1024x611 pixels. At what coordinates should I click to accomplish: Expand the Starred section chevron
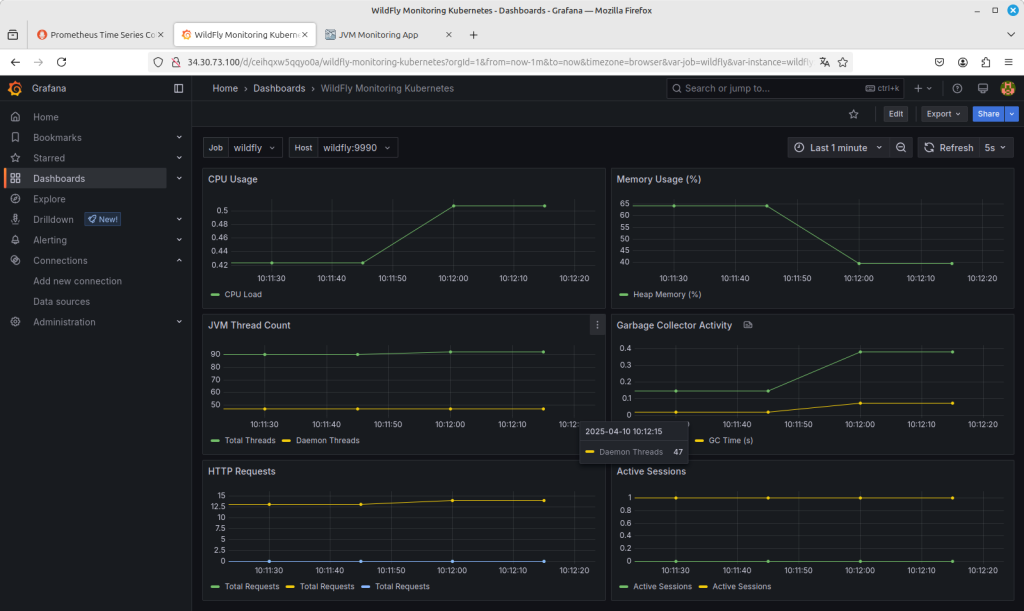(179, 158)
